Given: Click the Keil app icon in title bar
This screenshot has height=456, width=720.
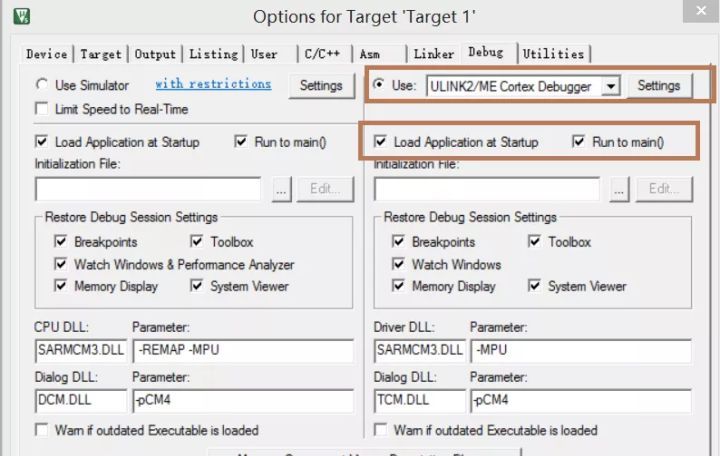Looking at the screenshot, I should click(23, 16).
